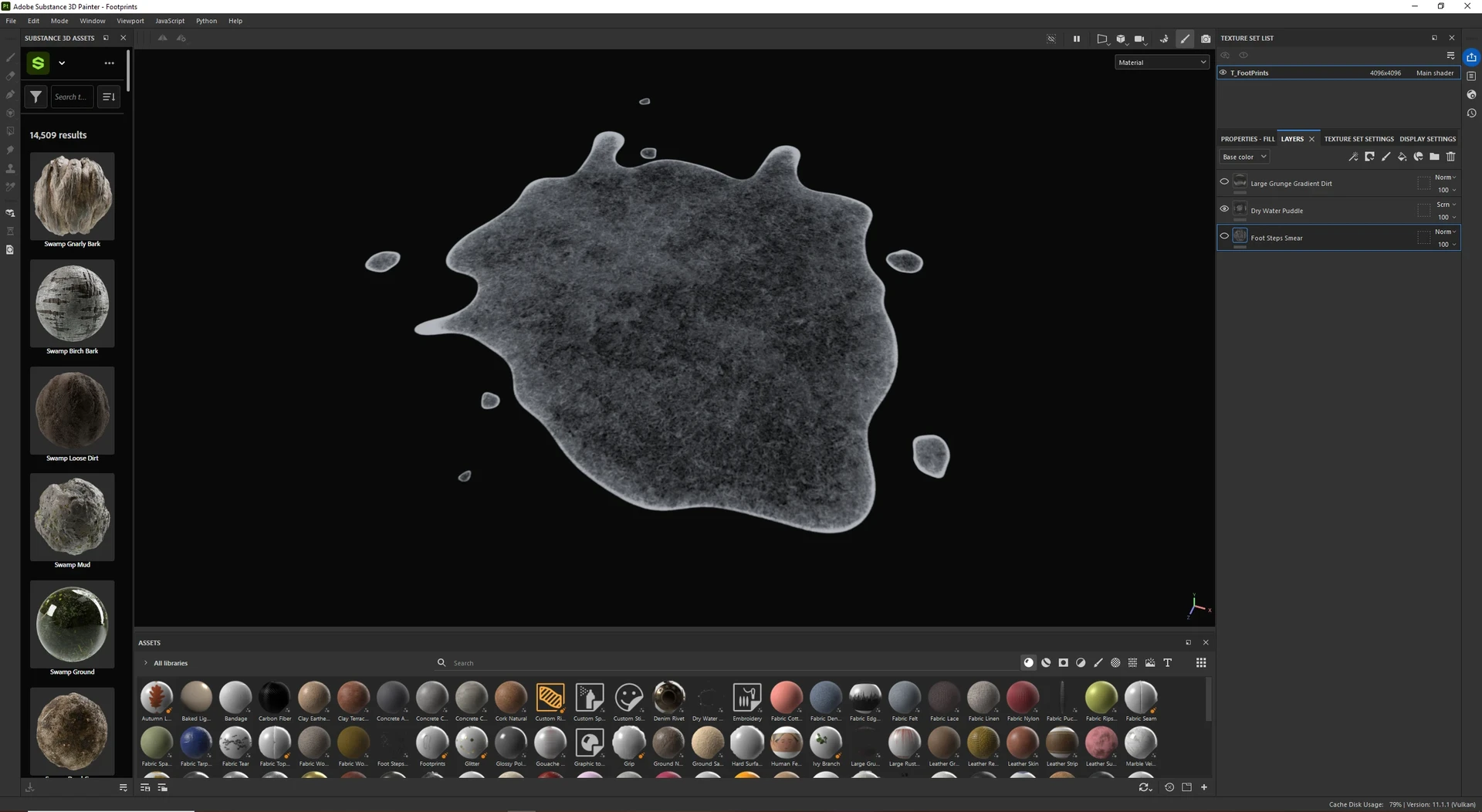Open blend mode dropdown for Dry Water Puddle

point(1446,205)
